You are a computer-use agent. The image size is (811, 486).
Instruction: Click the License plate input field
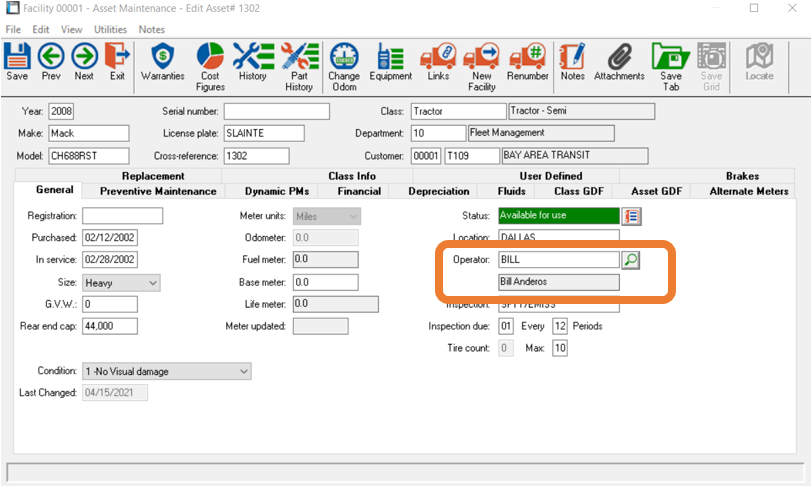[x=264, y=133]
